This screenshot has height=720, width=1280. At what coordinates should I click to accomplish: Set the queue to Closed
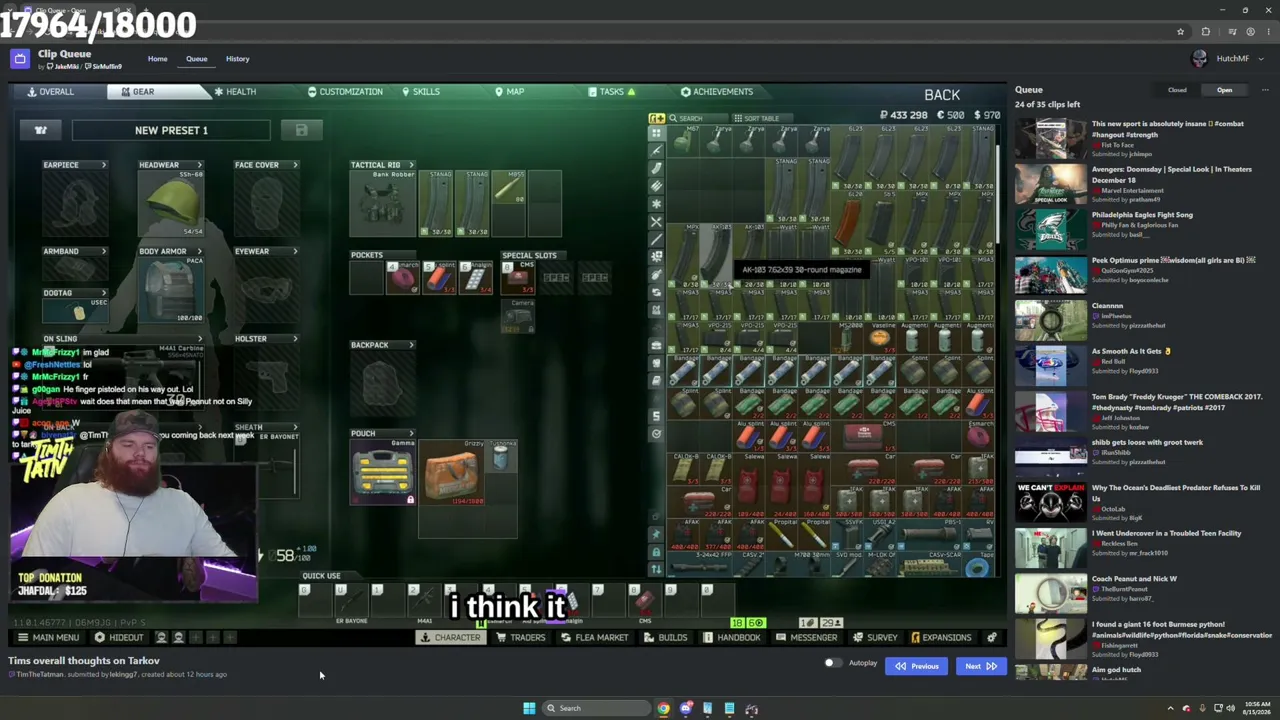click(1177, 90)
